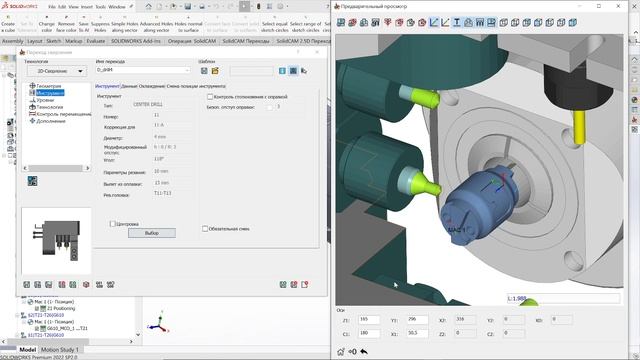Click the C1 axis value field in preview
Viewport: 640px width, 360px height.
tap(369, 333)
